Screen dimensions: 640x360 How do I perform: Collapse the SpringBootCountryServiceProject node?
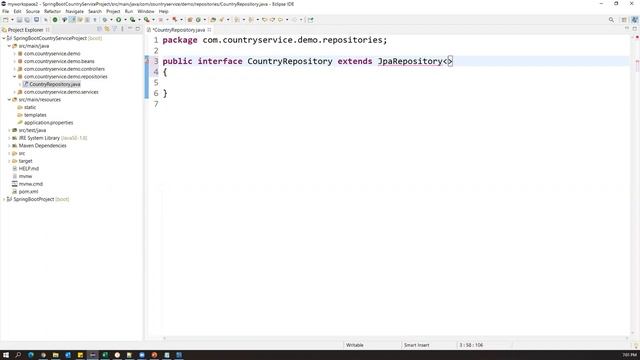[x=4, y=38]
